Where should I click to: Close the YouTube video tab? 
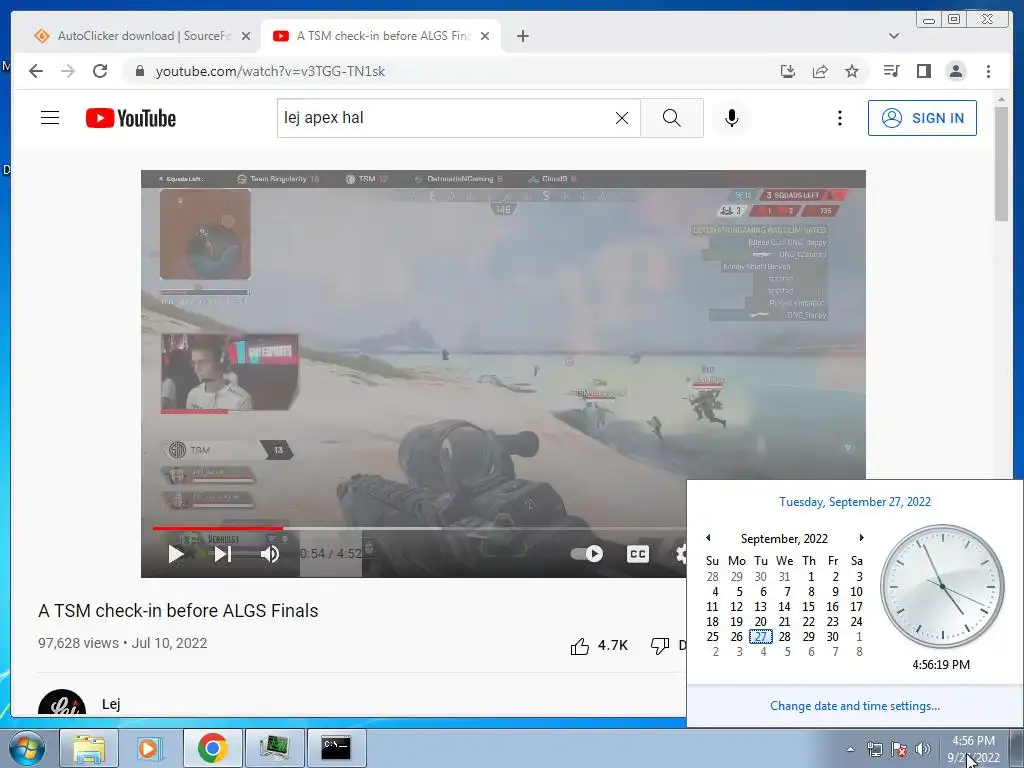point(485,36)
